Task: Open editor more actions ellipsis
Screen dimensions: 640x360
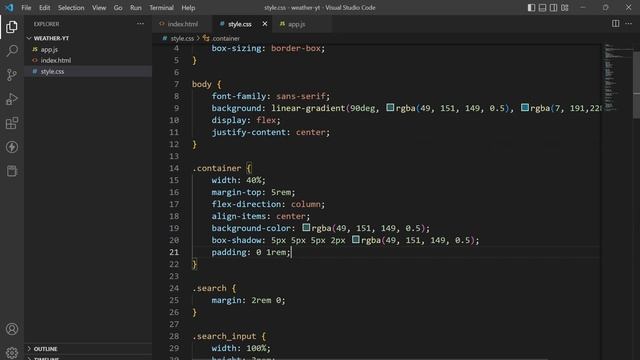Action: pyautogui.click(x=629, y=24)
